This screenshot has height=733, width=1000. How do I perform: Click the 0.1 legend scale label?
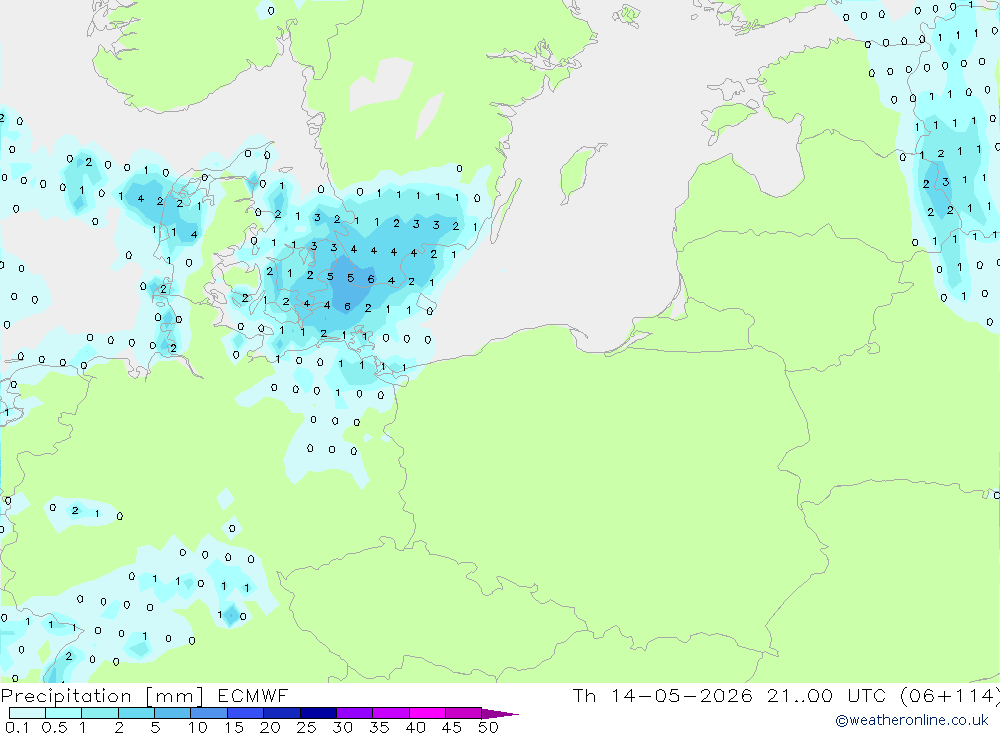pos(16,727)
